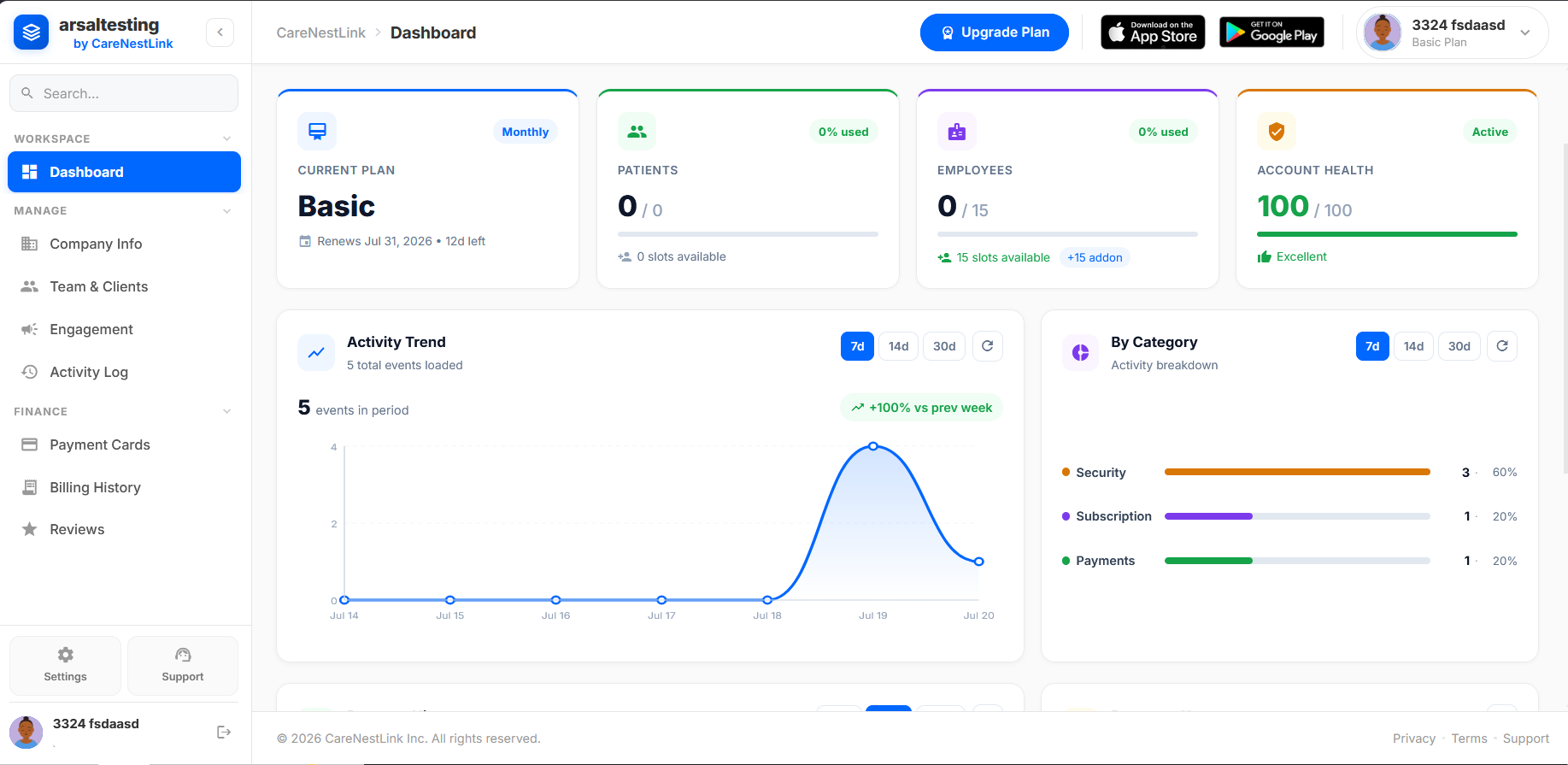This screenshot has width=1568, height=765.
Task: Click the Excellent thumbs-up icon
Action: (x=1265, y=257)
